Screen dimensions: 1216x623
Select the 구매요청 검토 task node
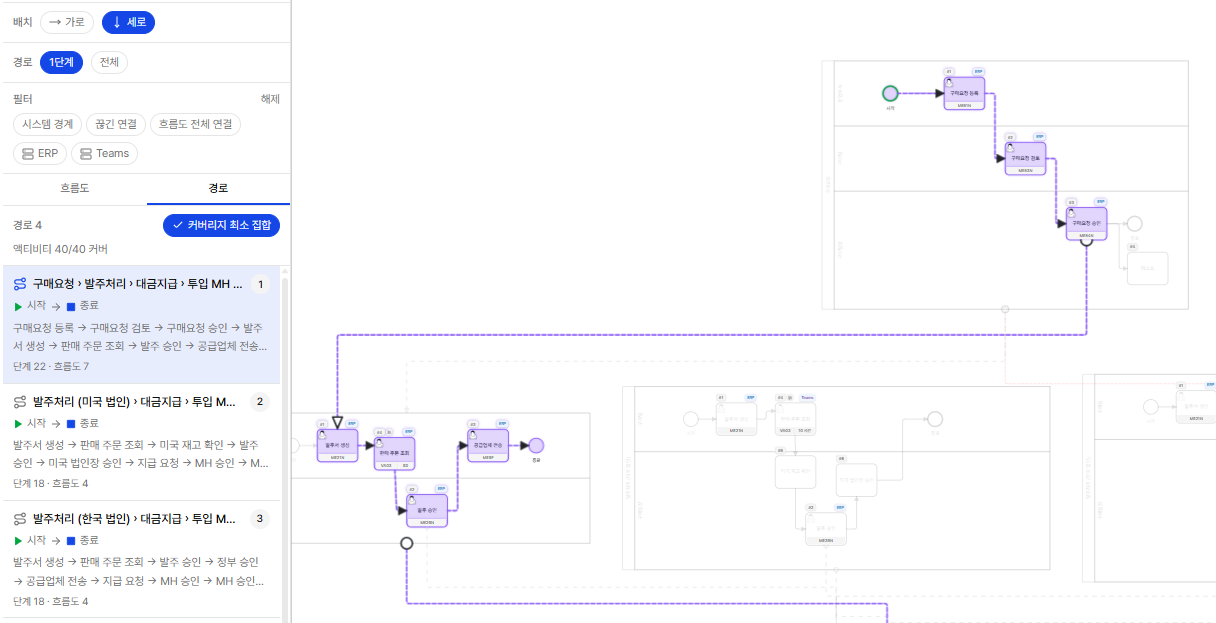pos(1025,158)
